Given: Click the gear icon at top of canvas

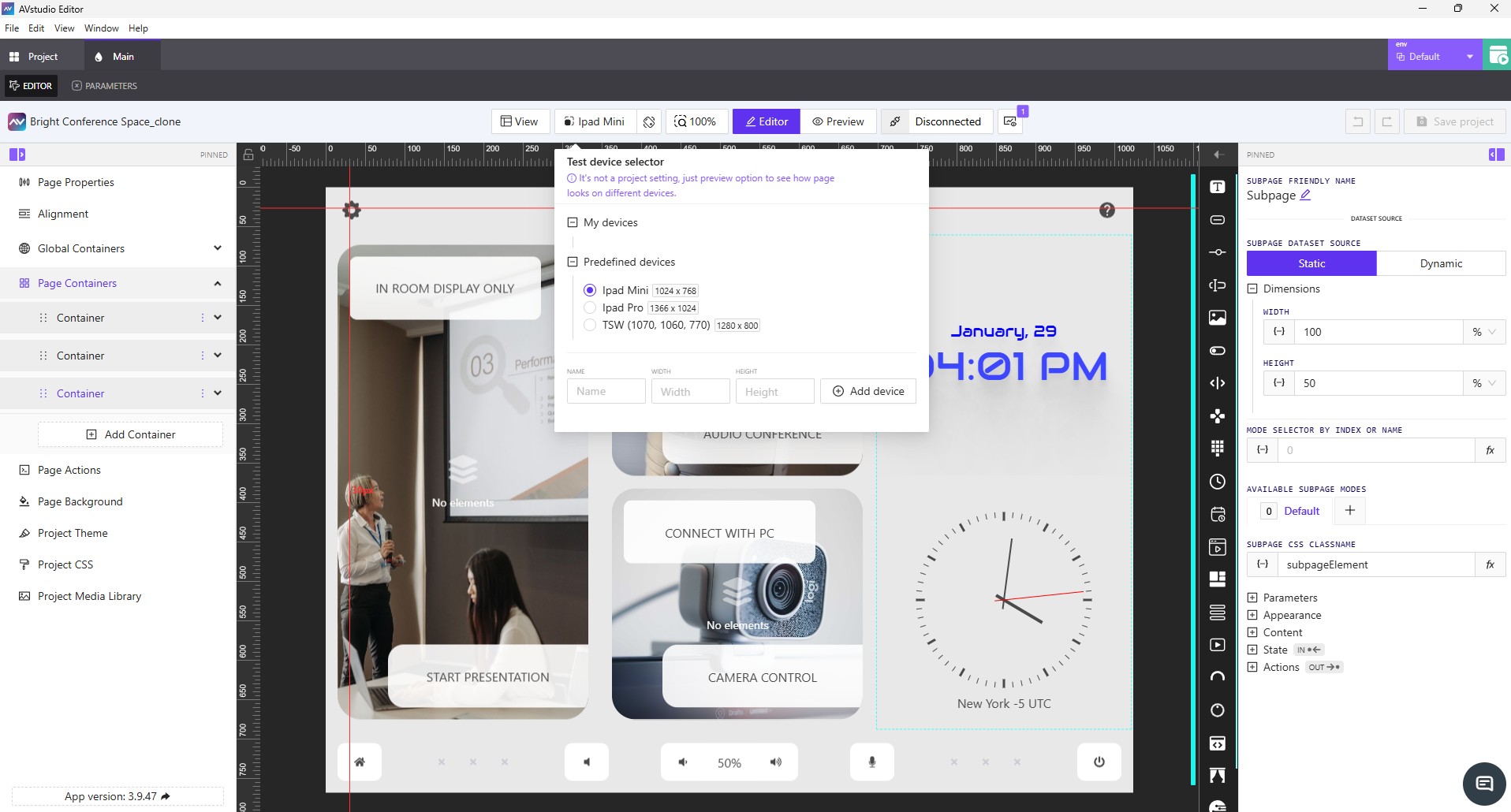Looking at the screenshot, I should [x=352, y=210].
